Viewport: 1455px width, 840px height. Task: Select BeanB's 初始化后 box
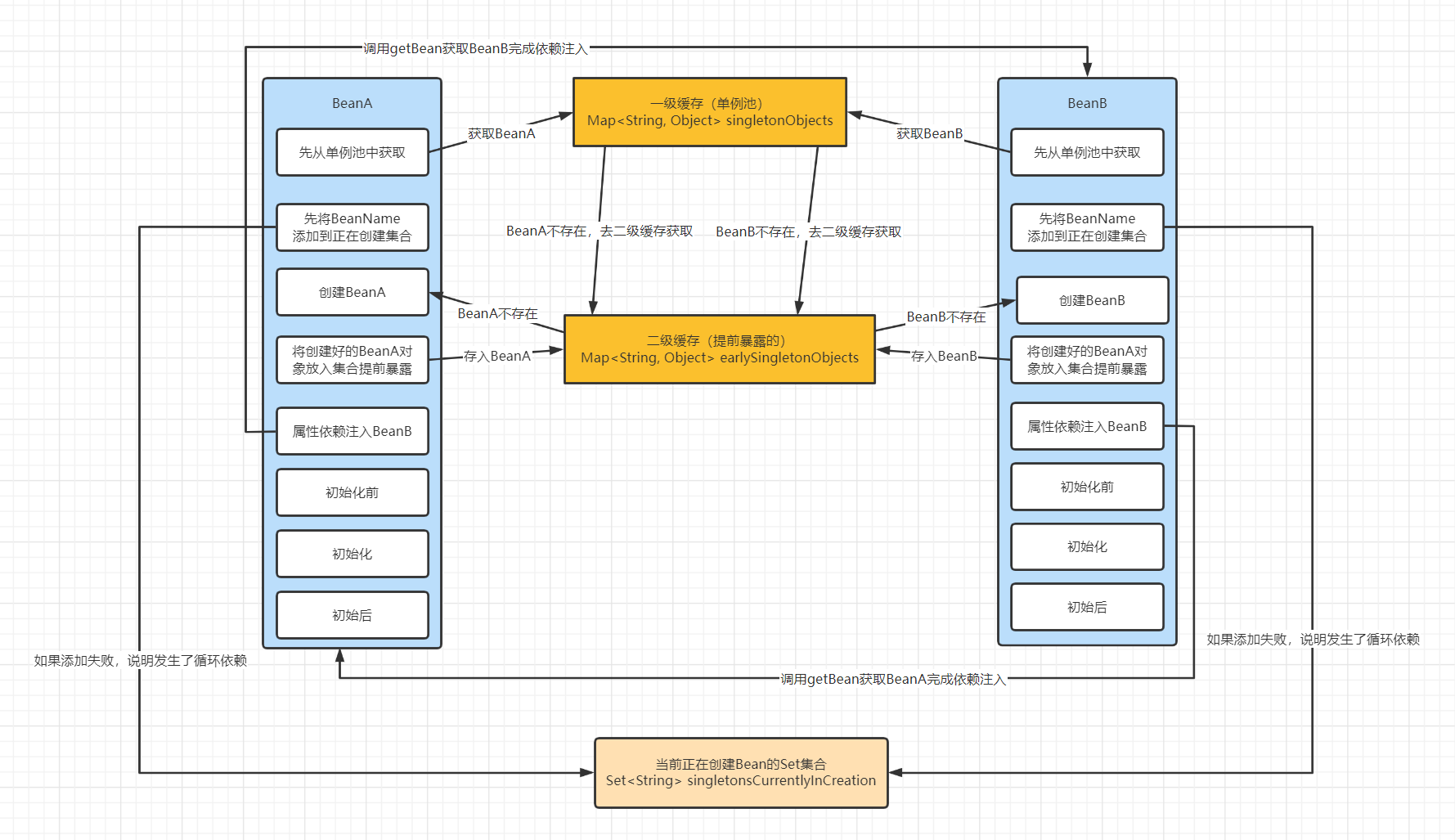pos(1086,607)
